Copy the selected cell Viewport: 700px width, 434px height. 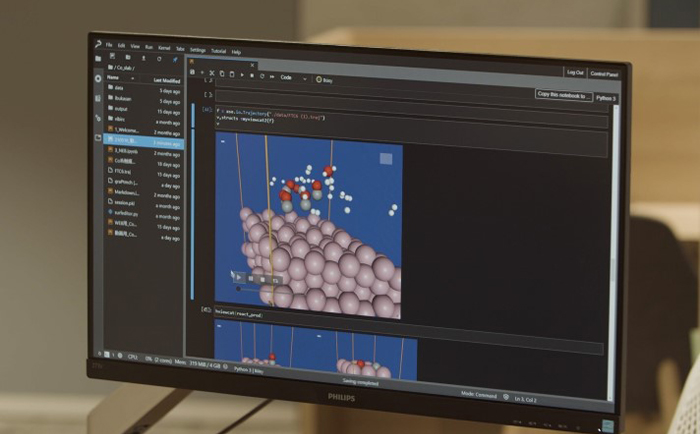pos(222,74)
